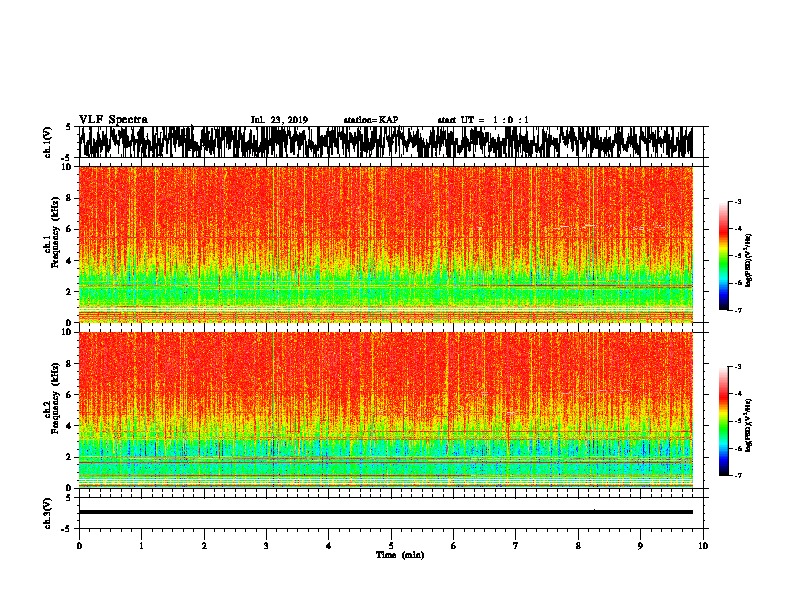Click the time axis tick label "3"

pyautogui.click(x=266, y=546)
